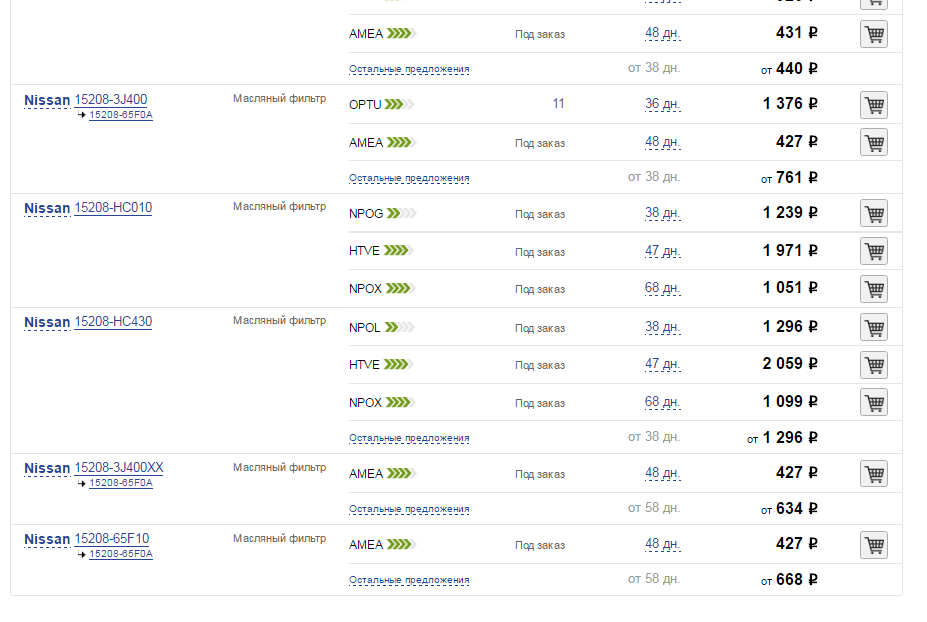The image size is (927, 622).
Task: Expand other offers under 15208-65F10
Action: (x=409, y=580)
